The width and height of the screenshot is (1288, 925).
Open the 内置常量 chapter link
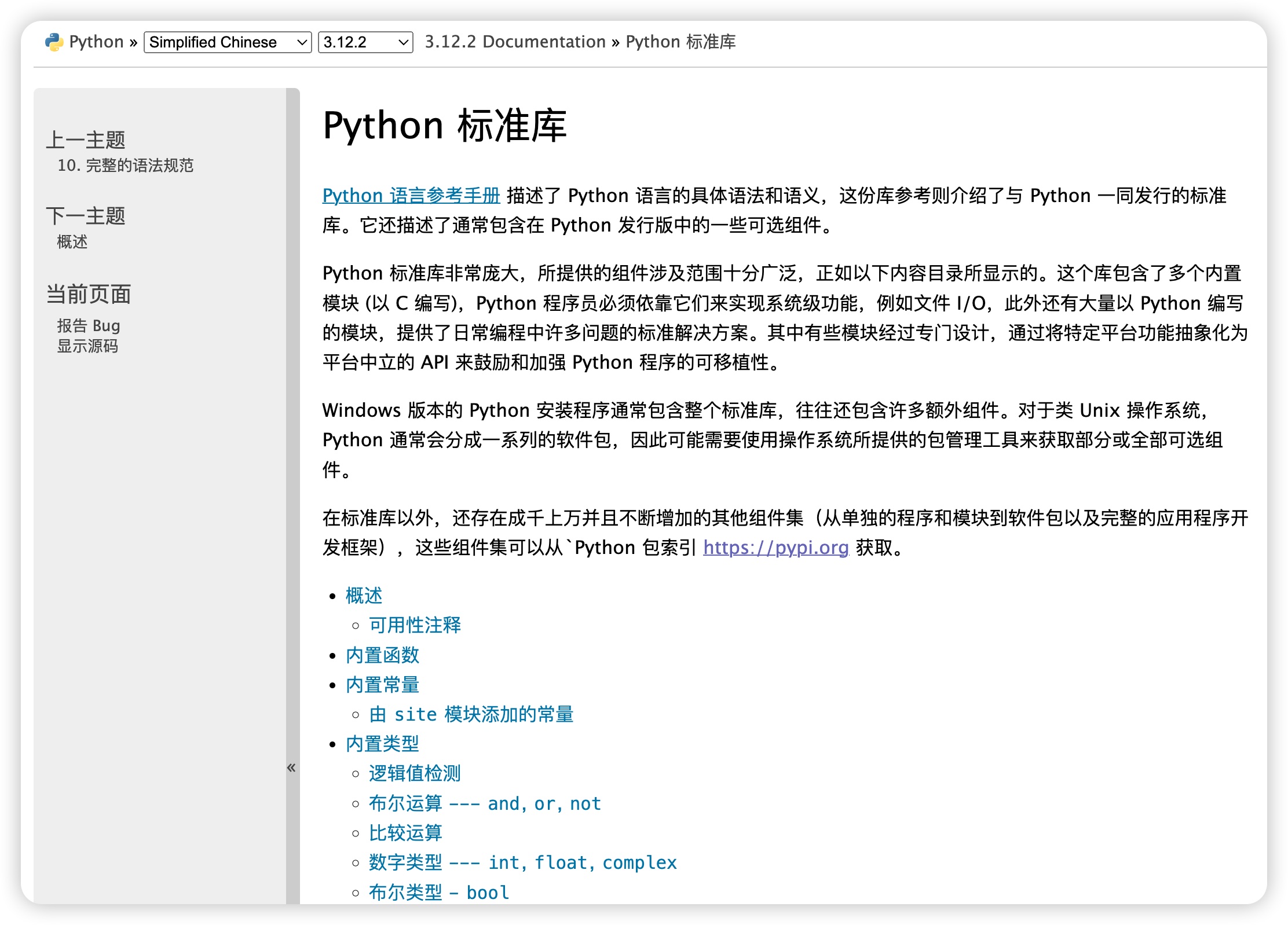click(382, 685)
